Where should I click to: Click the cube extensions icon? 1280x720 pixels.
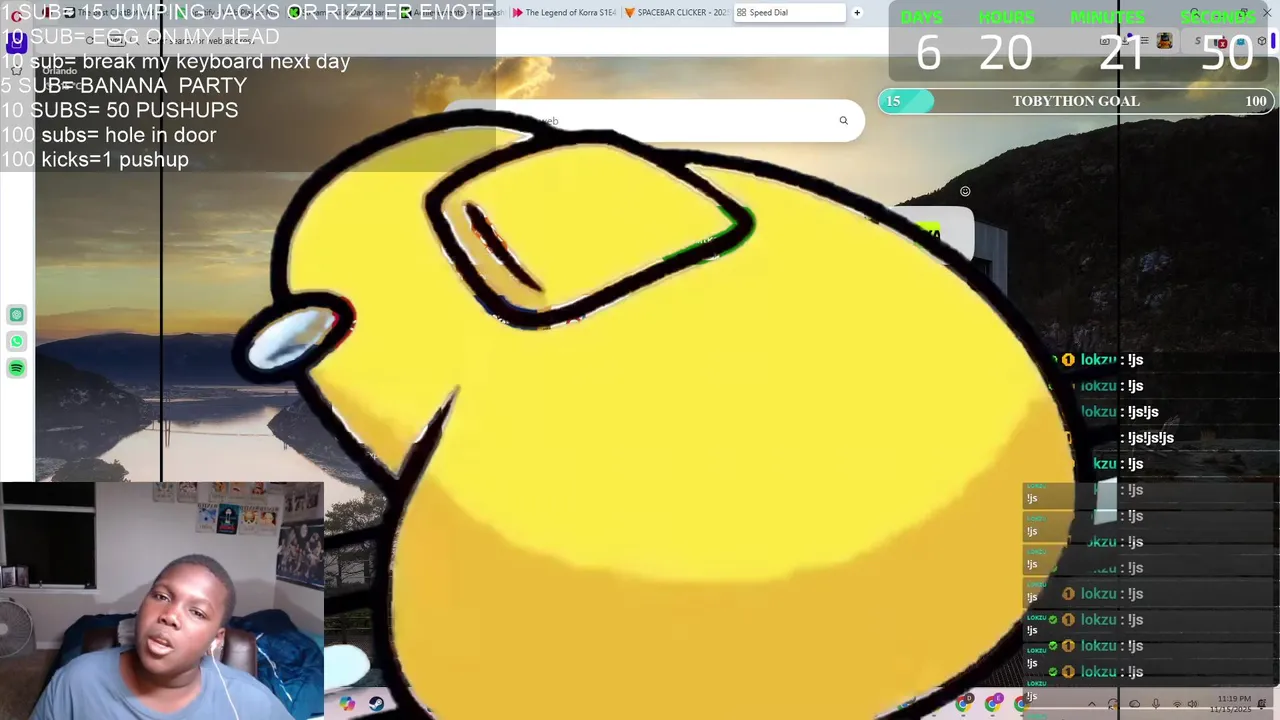point(1262,41)
